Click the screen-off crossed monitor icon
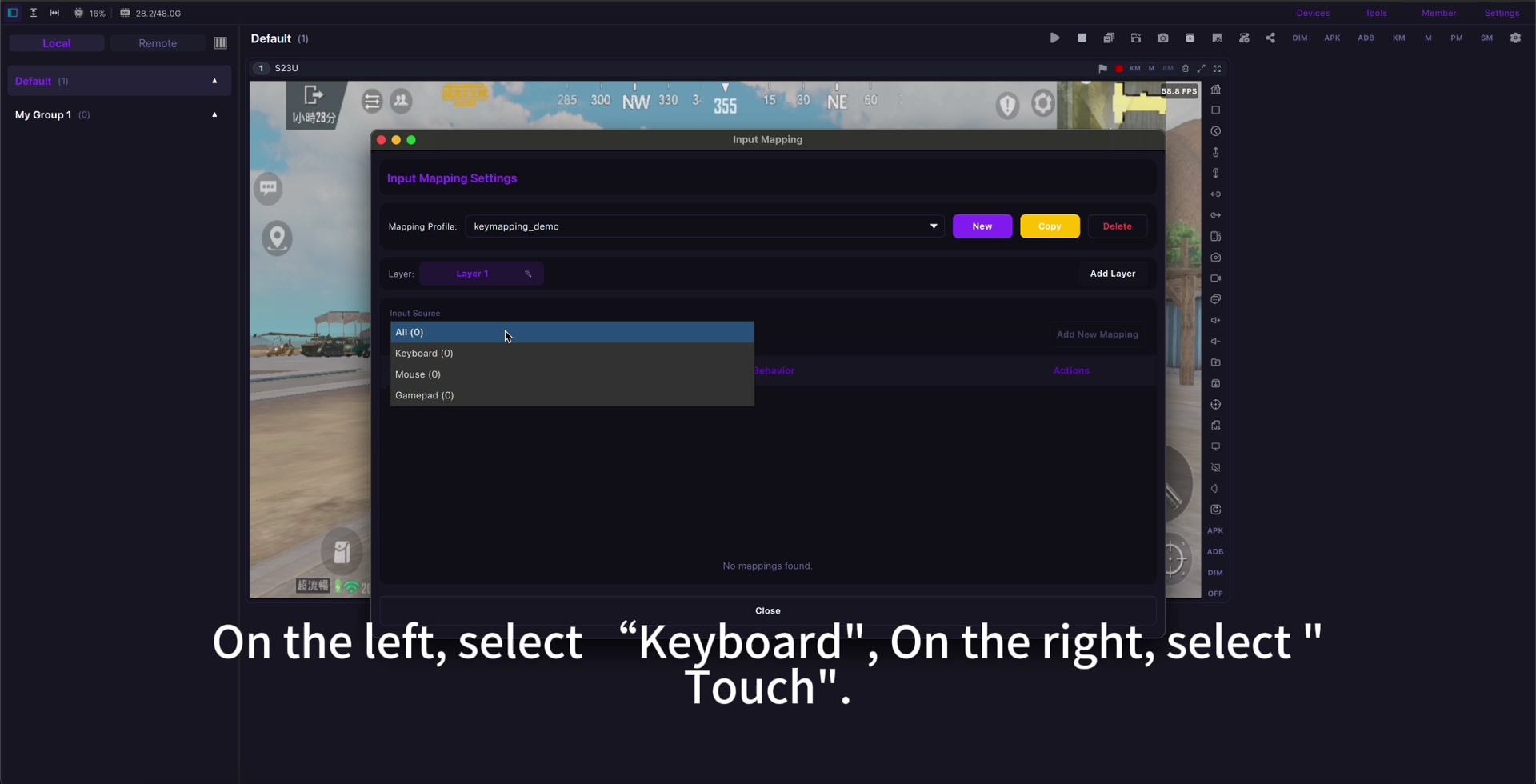This screenshot has height=784, width=1536. tap(1215, 468)
